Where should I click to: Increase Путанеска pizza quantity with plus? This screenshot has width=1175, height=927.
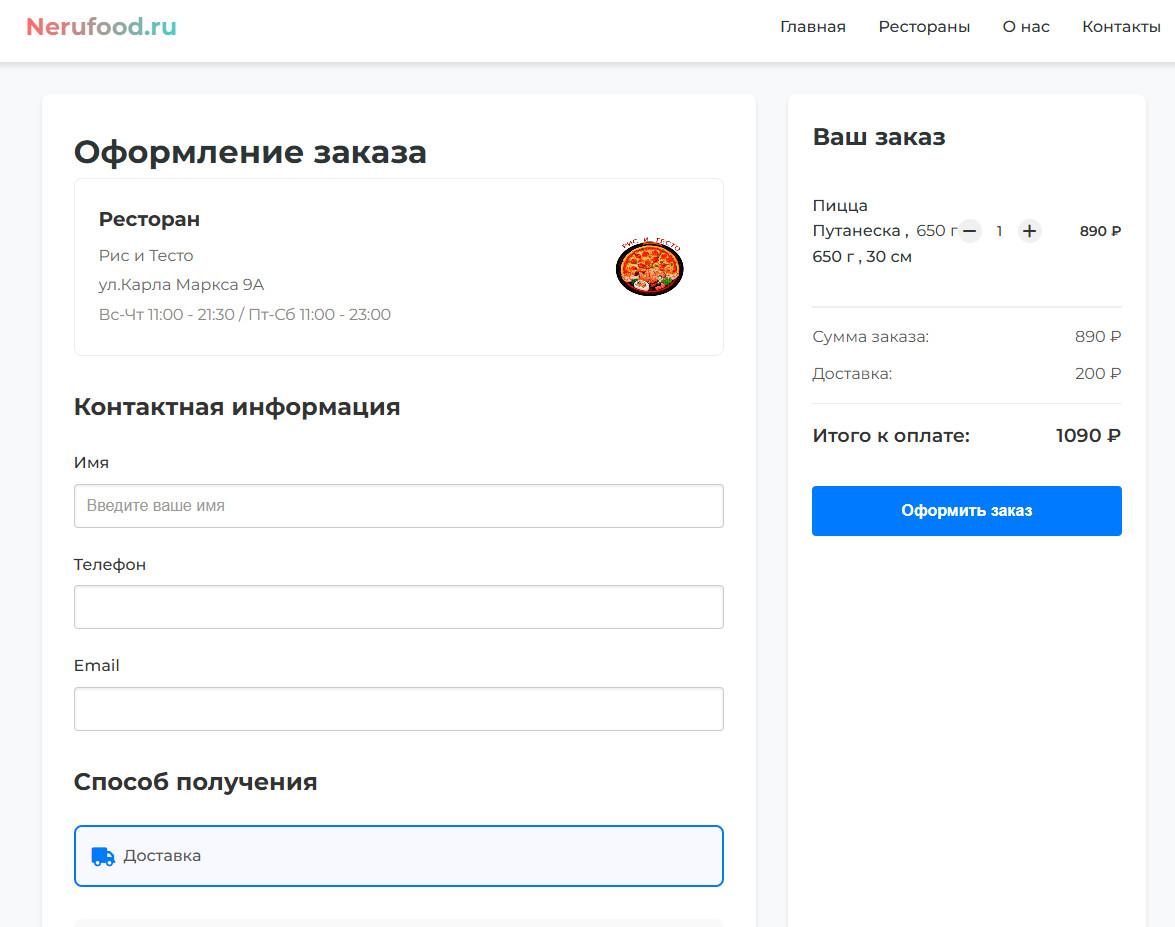coord(1030,231)
